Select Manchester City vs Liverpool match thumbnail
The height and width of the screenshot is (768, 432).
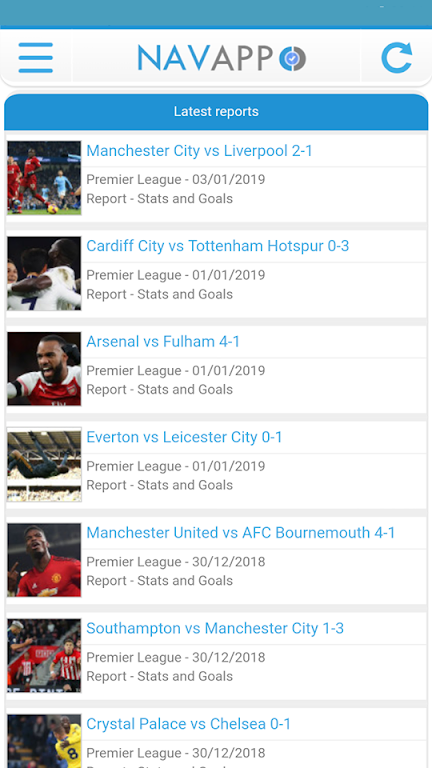coord(44,178)
